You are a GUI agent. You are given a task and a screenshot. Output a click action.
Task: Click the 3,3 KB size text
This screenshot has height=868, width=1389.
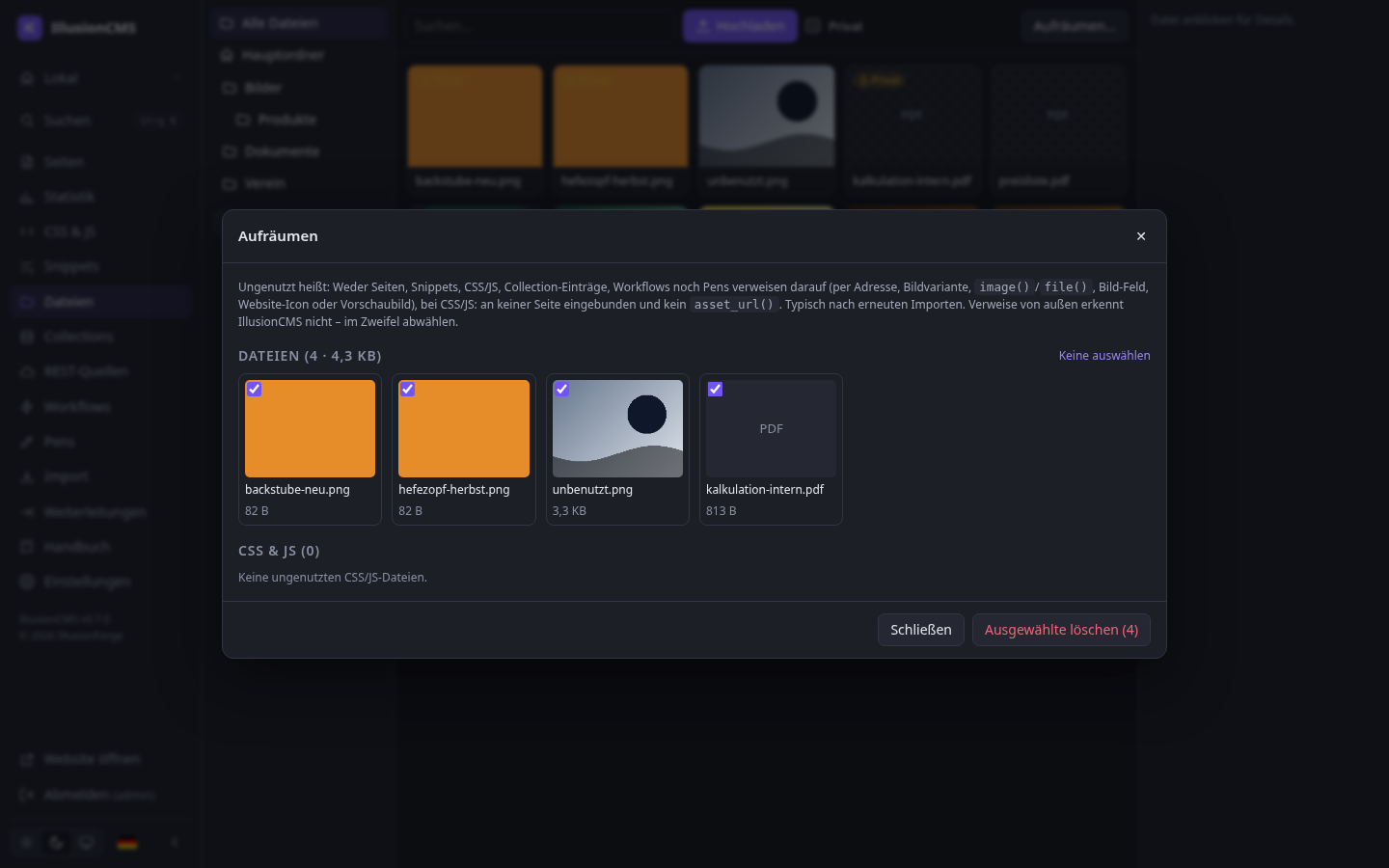click(x=569, y=511)
